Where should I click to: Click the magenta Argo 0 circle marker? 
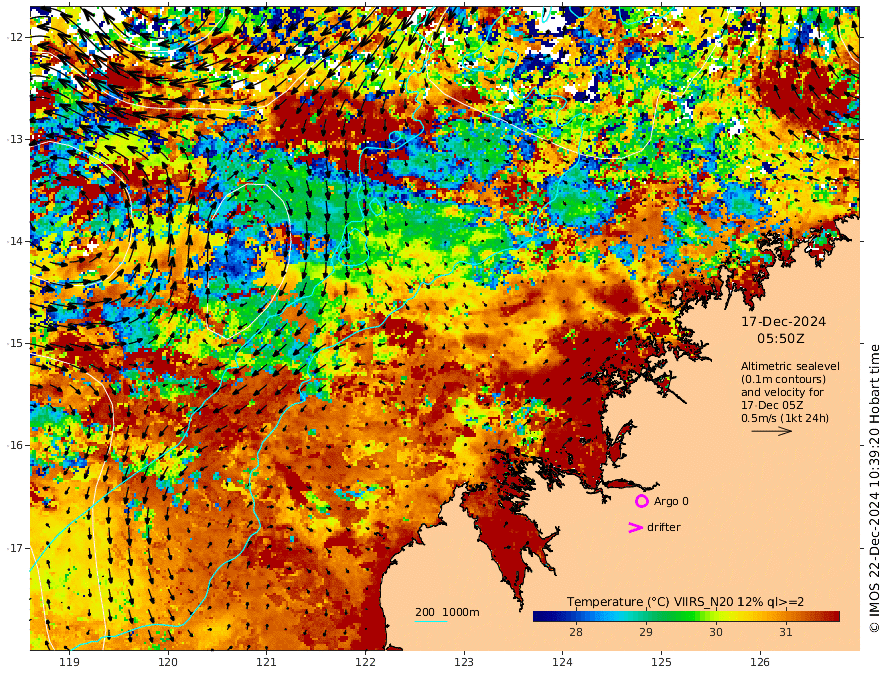click(641, 501)
